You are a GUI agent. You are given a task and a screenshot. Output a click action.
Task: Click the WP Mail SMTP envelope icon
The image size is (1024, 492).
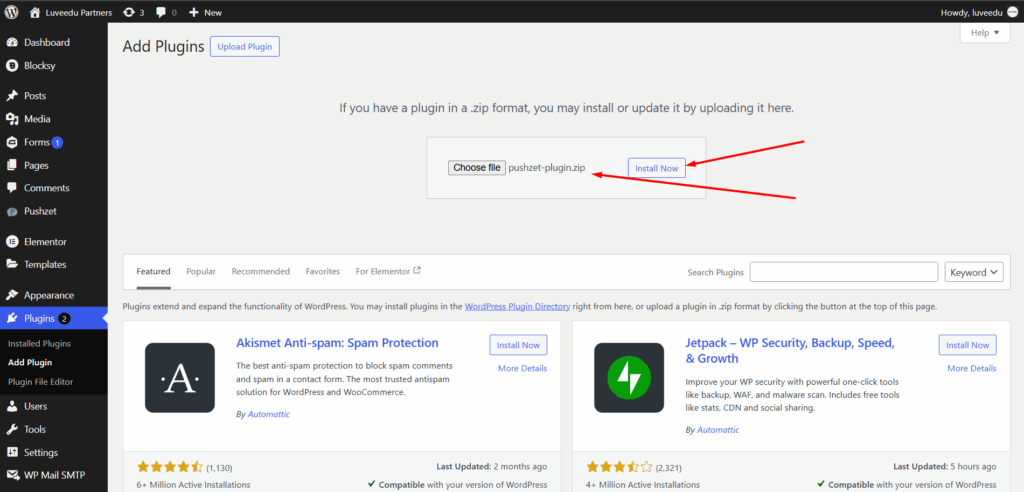tap(12, 475)
